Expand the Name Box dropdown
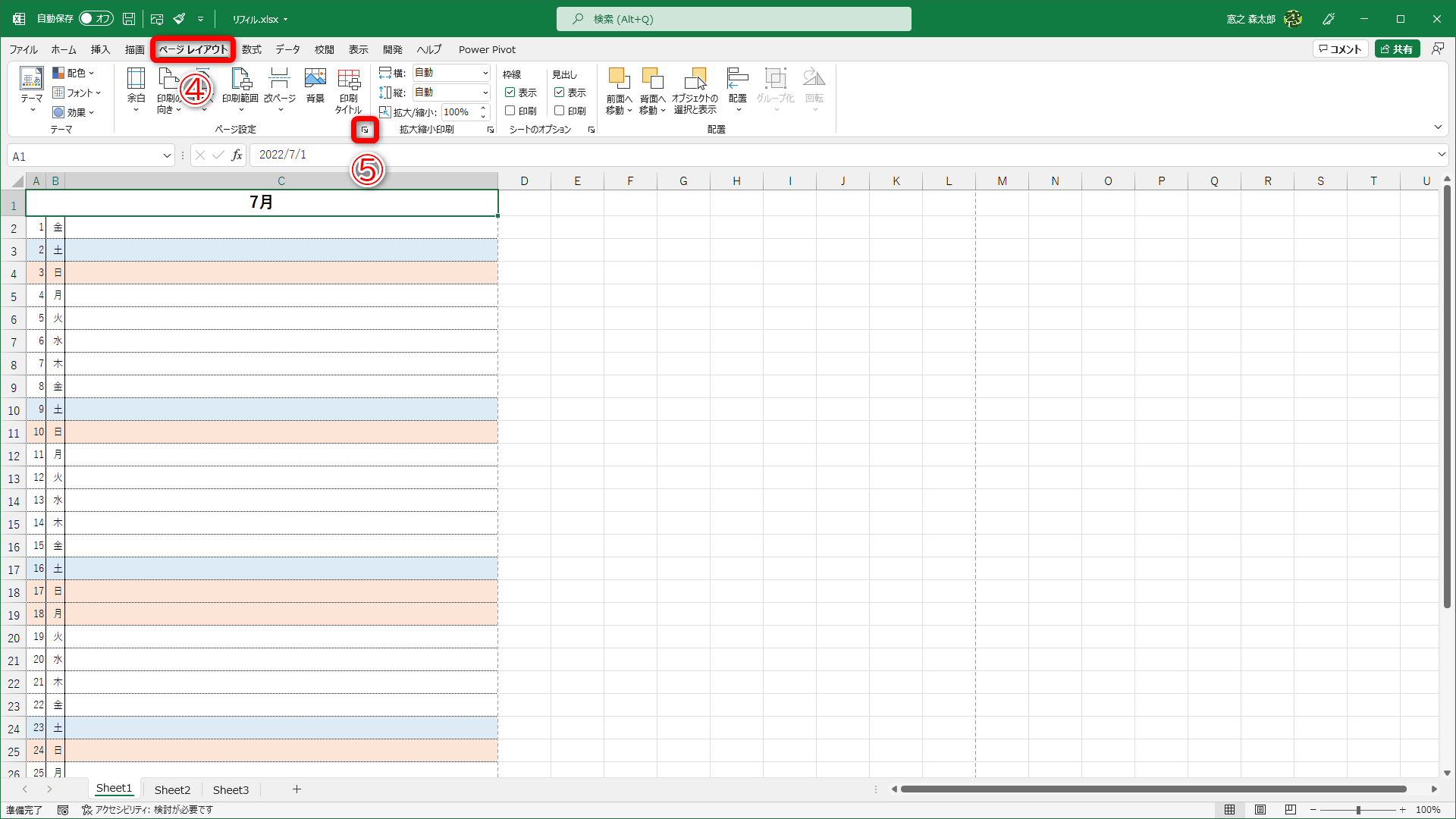The image size is (1456, 819). [167, 156]
